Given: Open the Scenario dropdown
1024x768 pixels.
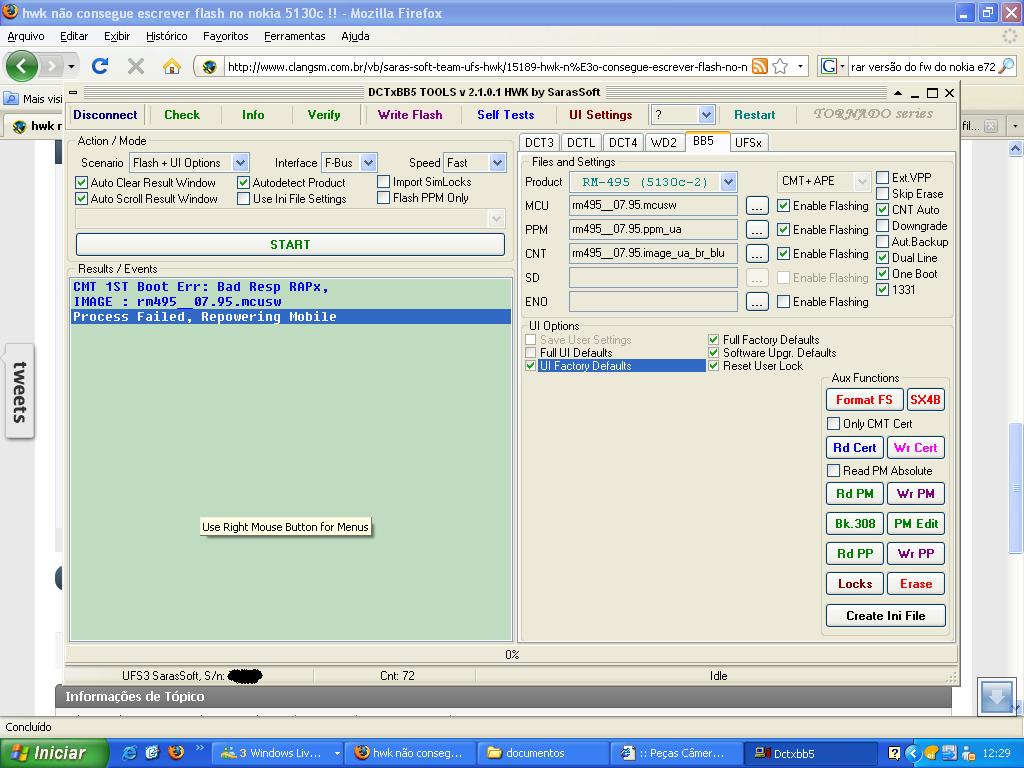Looking at the screenshot, I should click(240, 163).
